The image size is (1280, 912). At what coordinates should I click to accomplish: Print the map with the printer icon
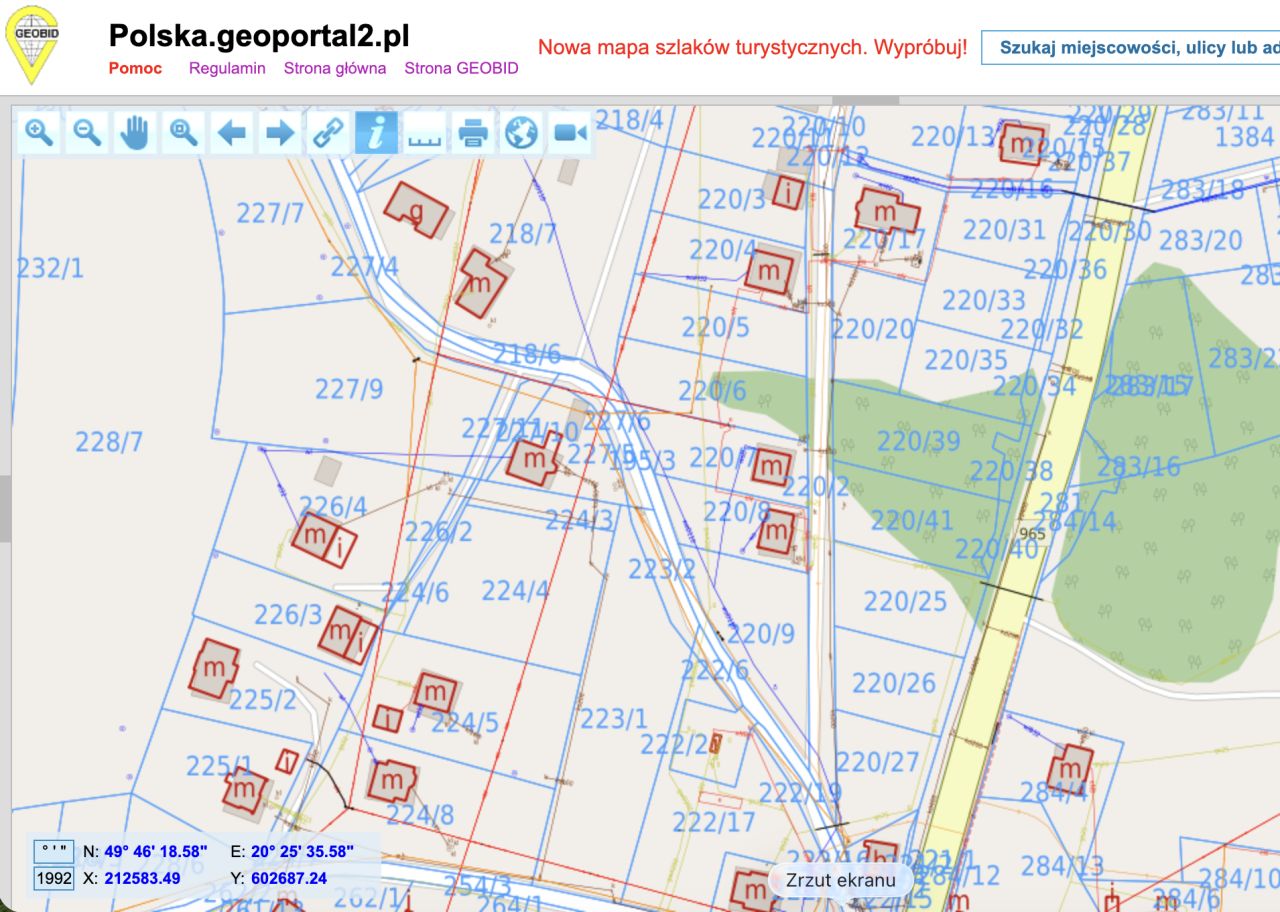point(472,132)
